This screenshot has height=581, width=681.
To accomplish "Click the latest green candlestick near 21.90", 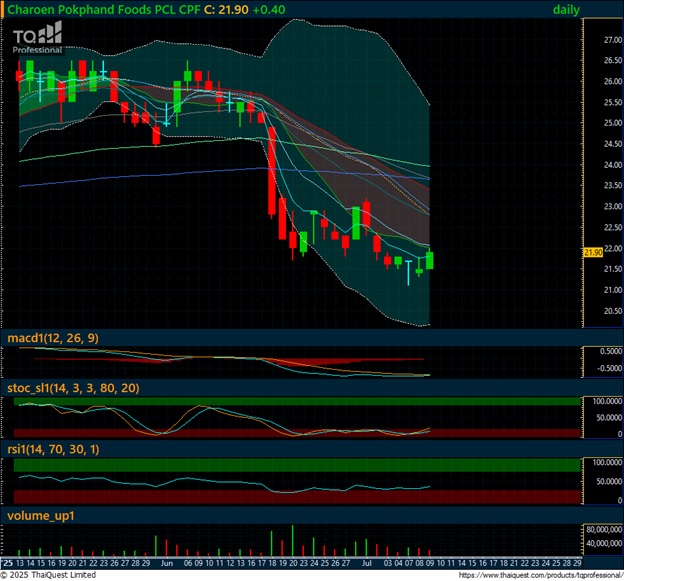I will (x=430, y=261).
